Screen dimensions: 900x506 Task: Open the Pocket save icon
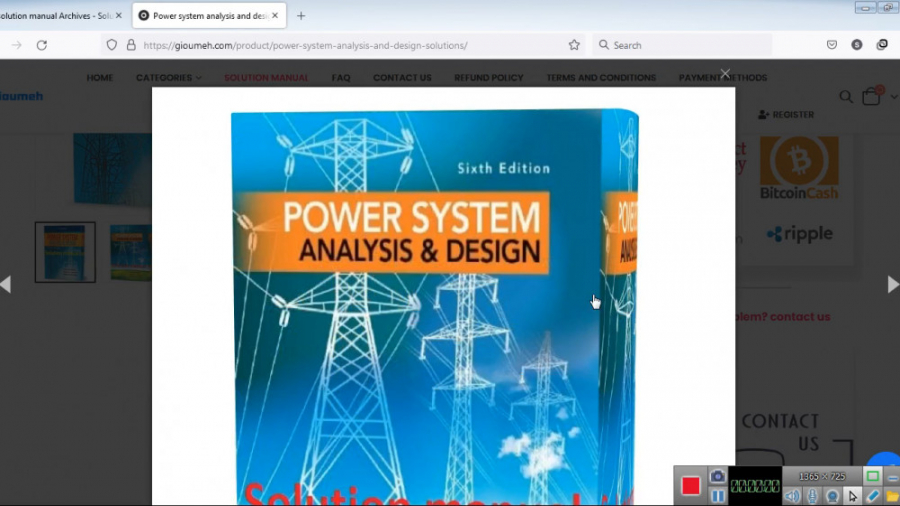(x=832, y=45)
